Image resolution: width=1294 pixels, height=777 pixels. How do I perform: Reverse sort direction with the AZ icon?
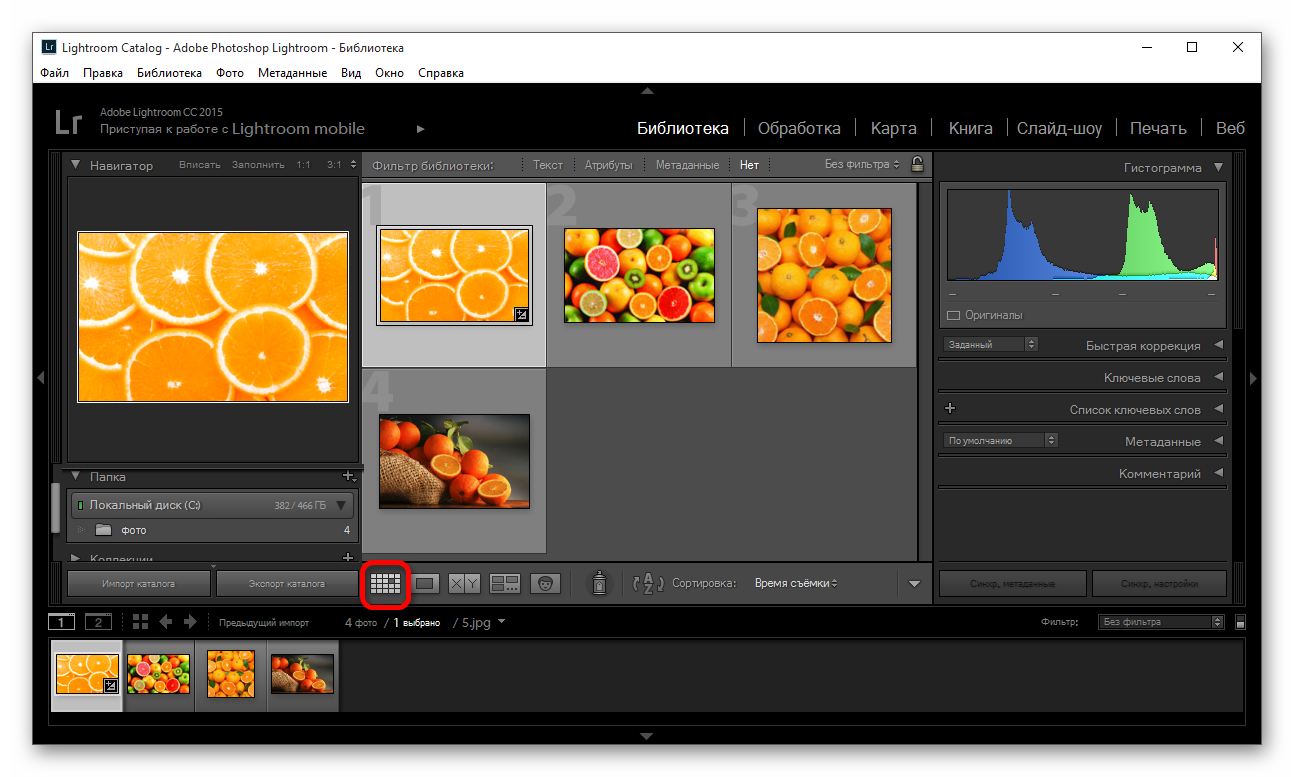point(648,583)
